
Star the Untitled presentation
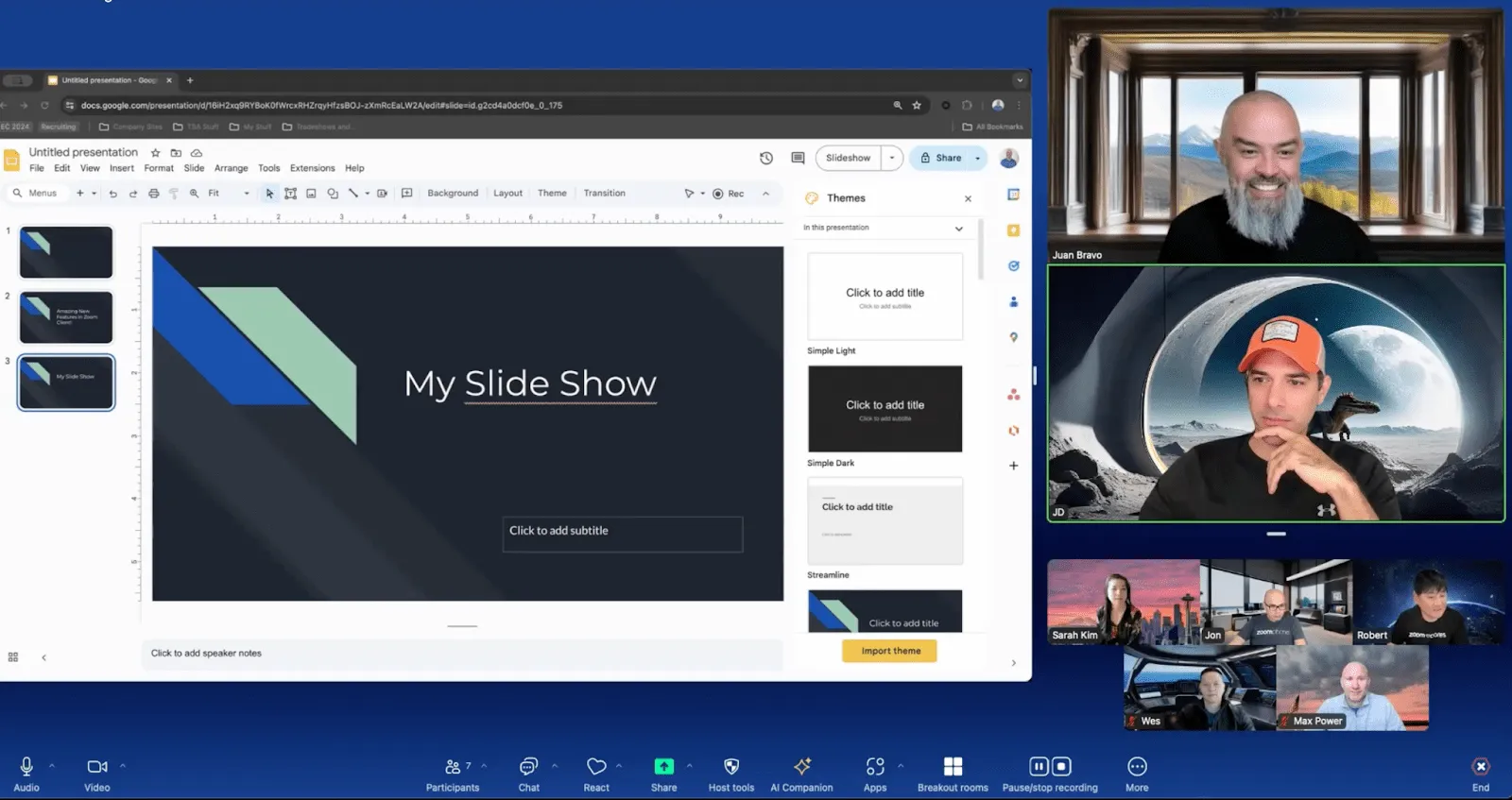pyautogui.click(x=156, y=153)
